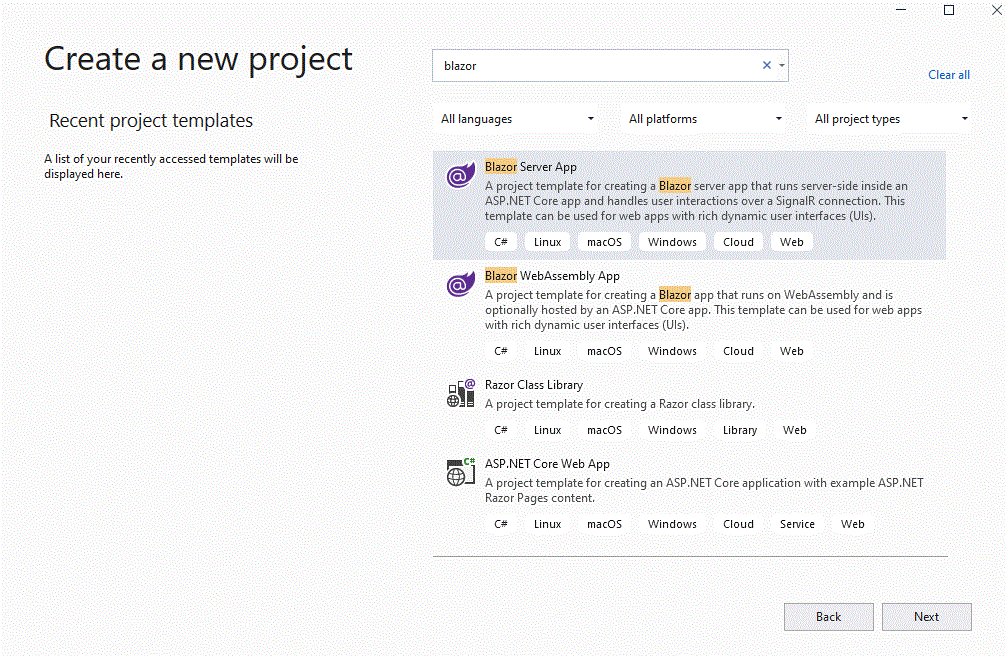The image size is (1007, 656).
Task: Click the Web tag under Blazor Server App
Action: click(792, 242)
